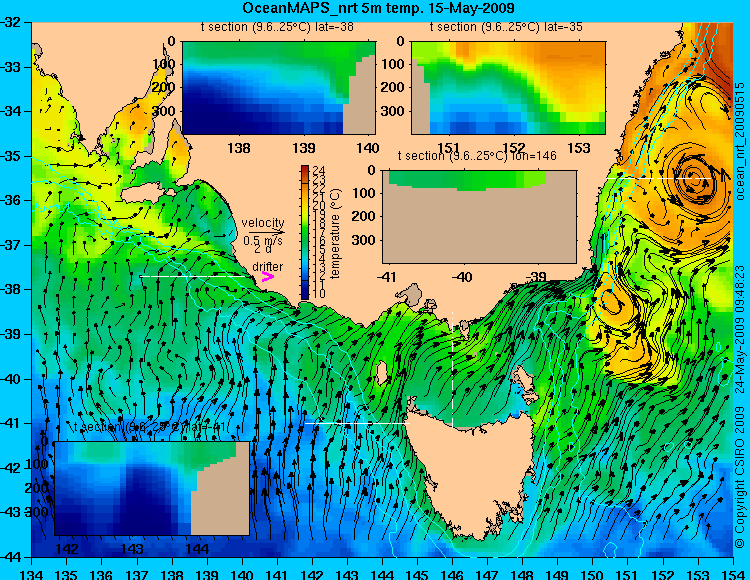Select the velocity reference arrow in the legend

(266, 233)
